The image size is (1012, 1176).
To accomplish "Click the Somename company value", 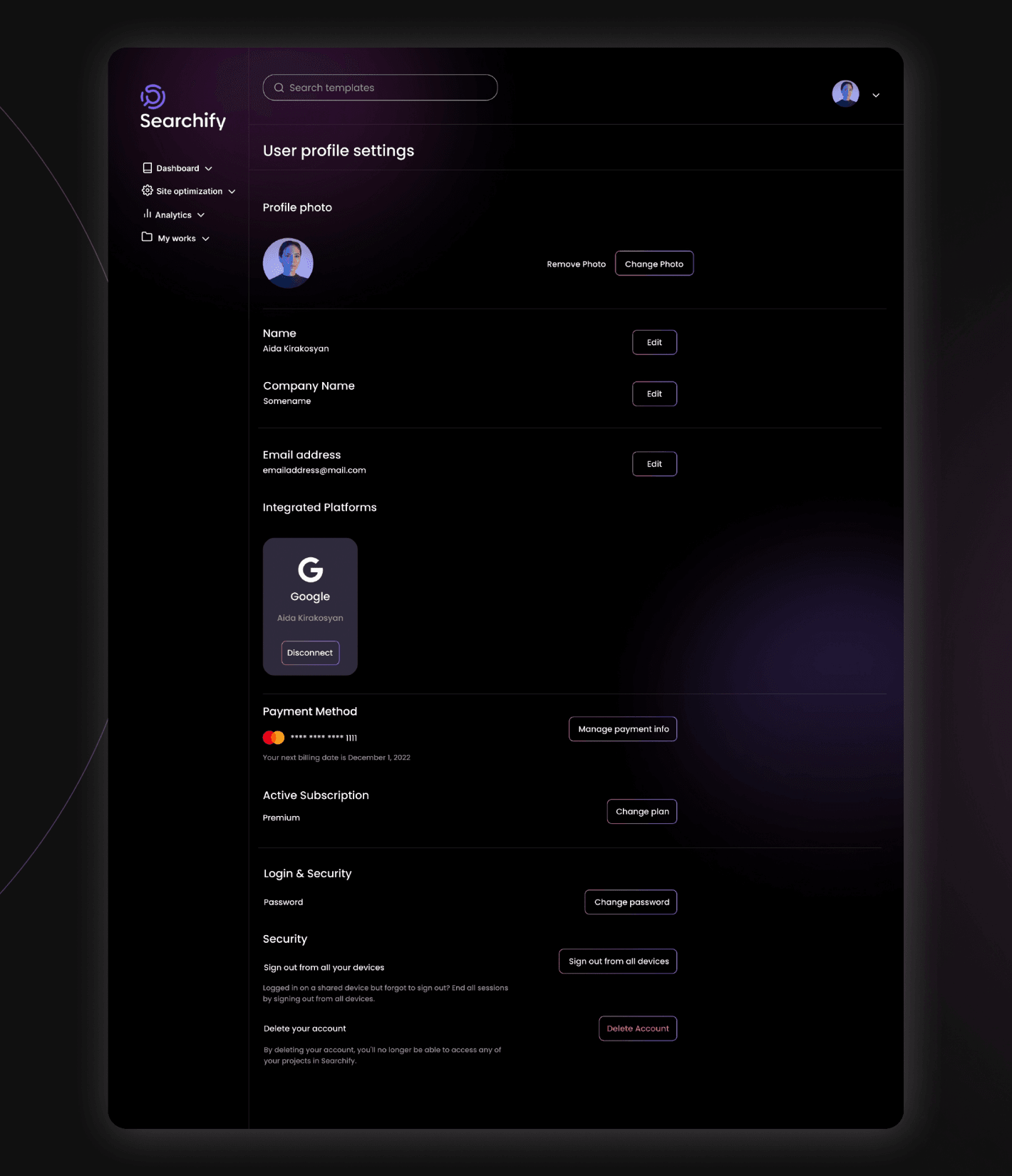I will coord(286,401).
